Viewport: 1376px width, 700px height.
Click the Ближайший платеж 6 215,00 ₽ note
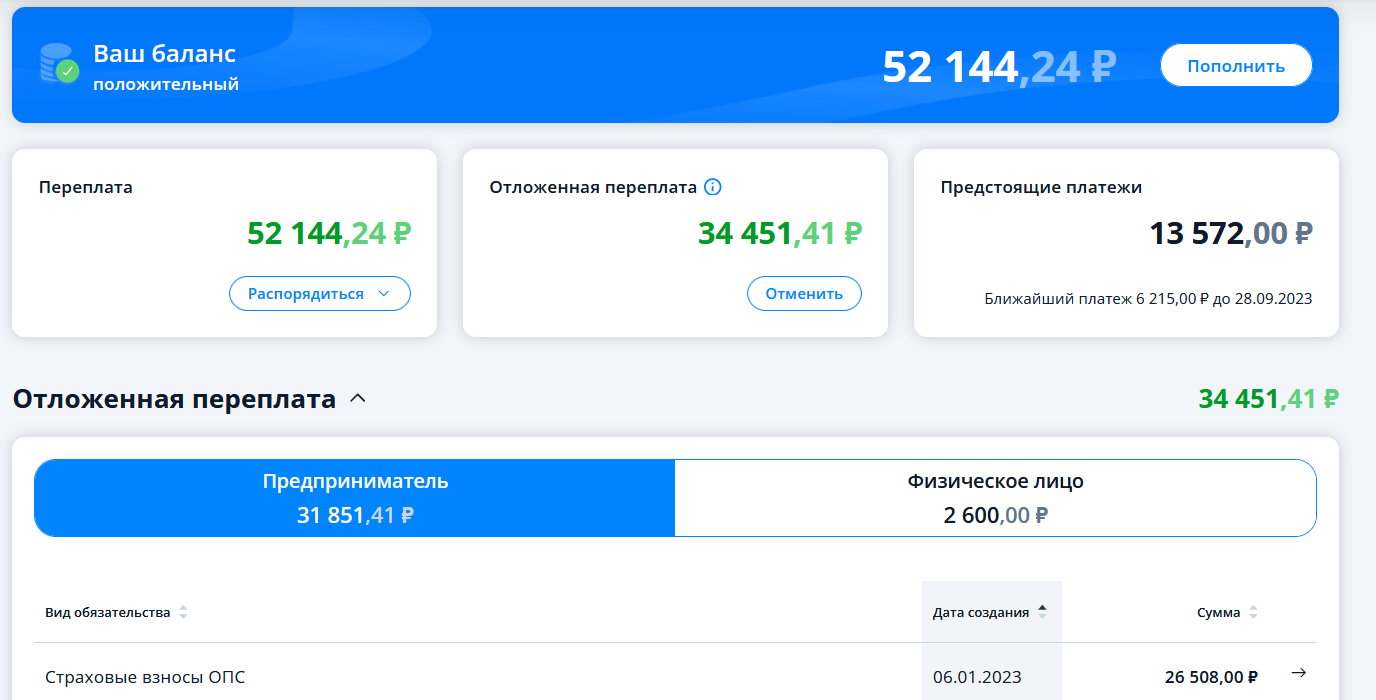click(1148, 298)
